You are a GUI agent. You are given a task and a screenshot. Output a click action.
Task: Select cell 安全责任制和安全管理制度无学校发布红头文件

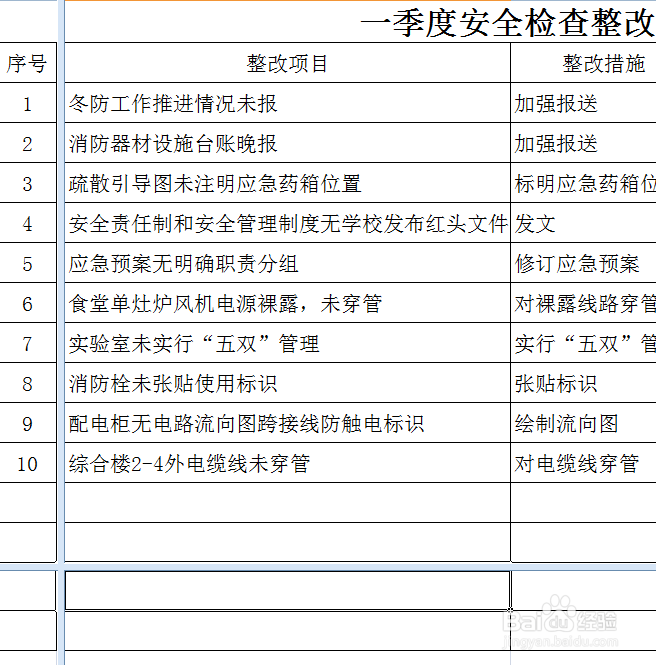(x=288, y=223)
